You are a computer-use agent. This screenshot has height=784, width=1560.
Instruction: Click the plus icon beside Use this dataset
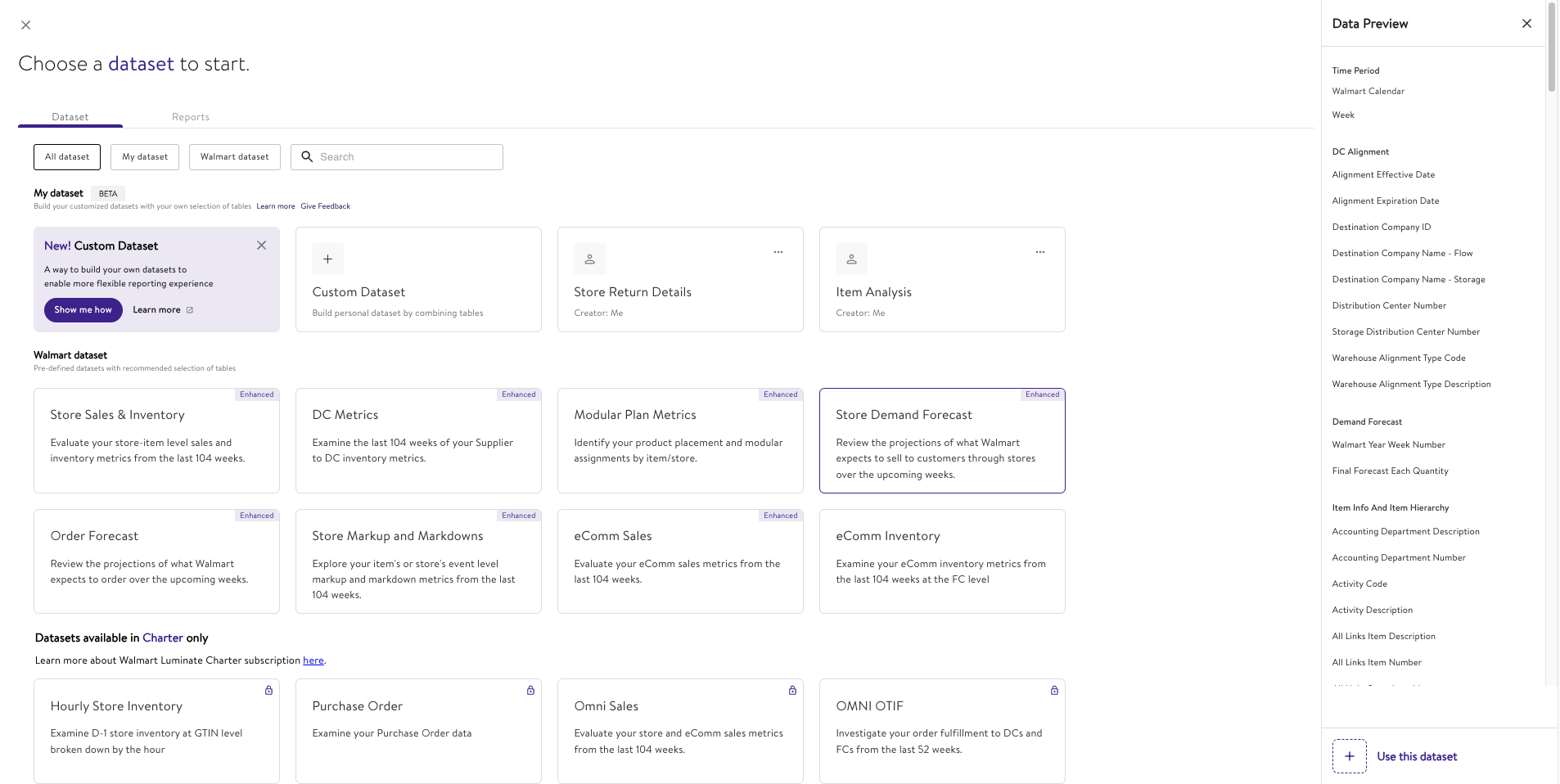[x=1350, y=756]
